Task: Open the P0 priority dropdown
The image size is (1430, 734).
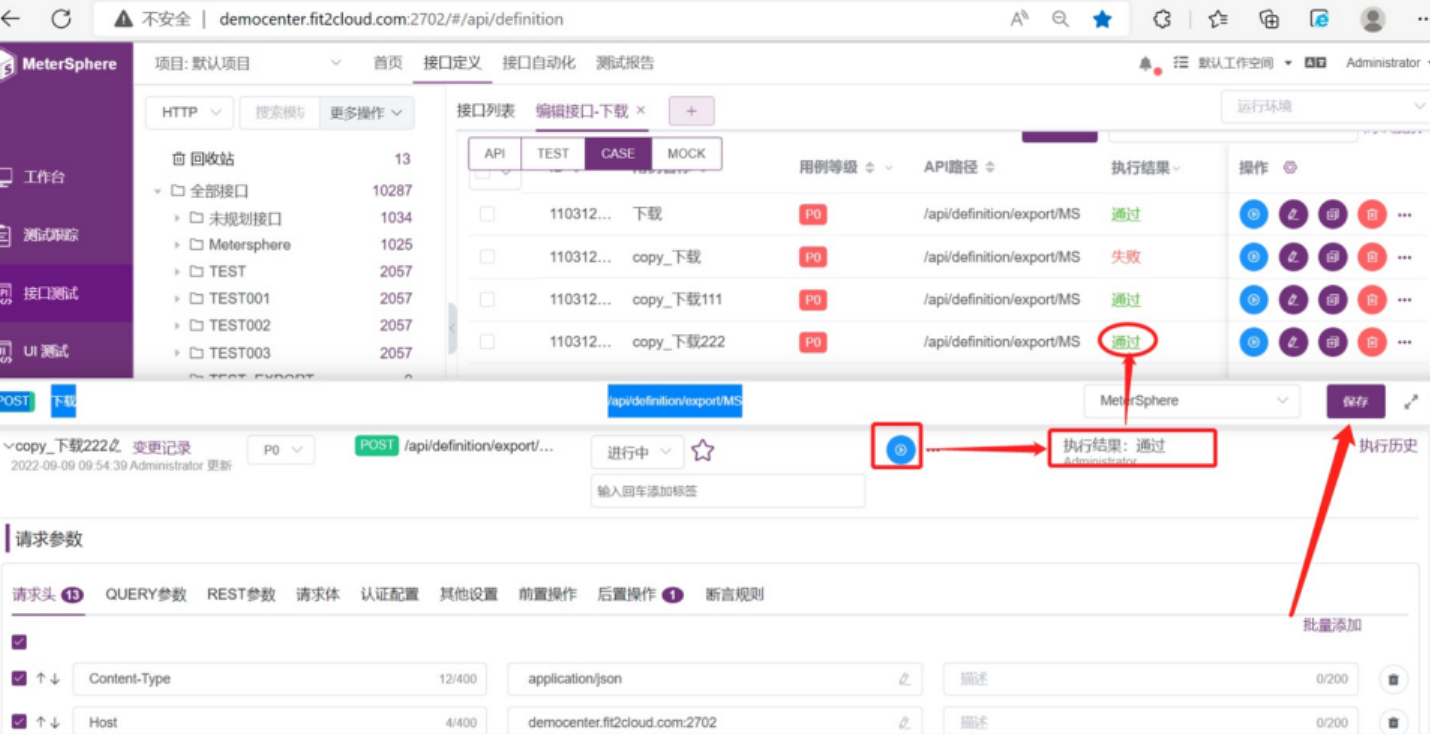Action: pos(281,450)
